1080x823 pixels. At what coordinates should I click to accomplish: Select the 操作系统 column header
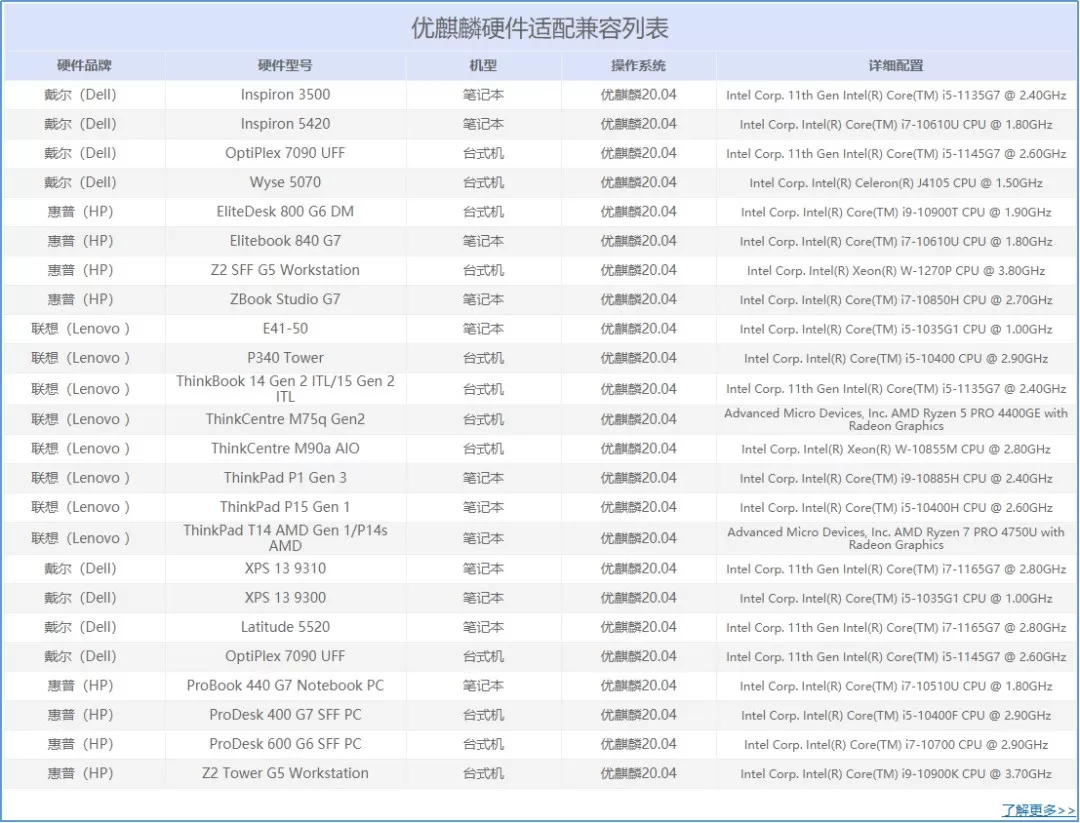click(638, 65)
